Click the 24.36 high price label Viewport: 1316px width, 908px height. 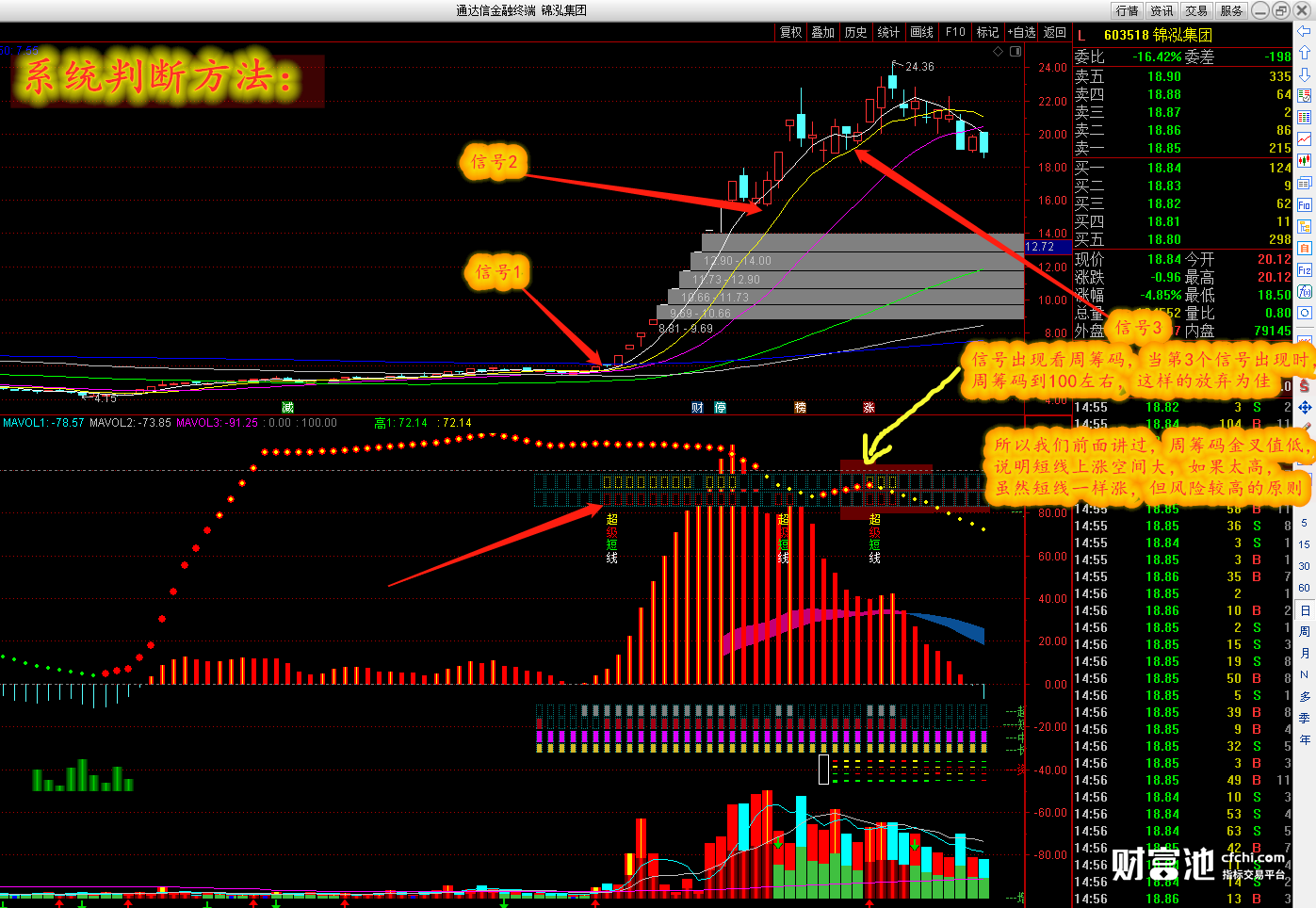(x=919, y=67)
